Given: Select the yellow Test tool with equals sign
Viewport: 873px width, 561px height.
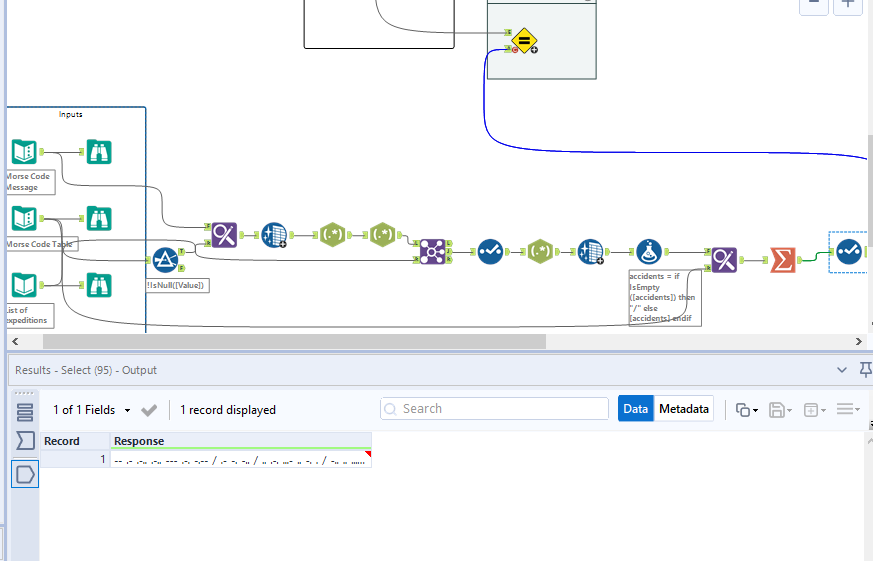Looking at the screenshot, I should 524,41.
